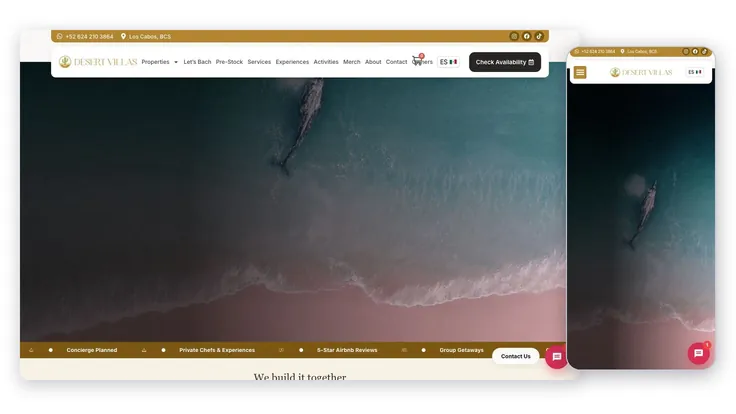
Task: Open the mobile chat bubble icon
Action: pyautogui.click(x=698, y=353)
